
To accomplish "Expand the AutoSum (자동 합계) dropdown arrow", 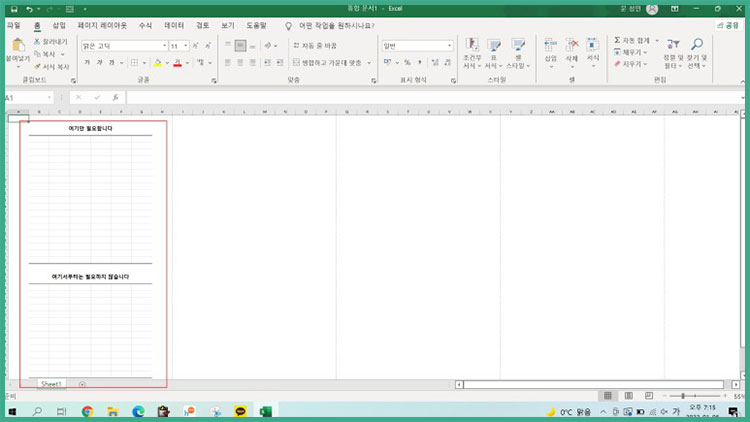I will pyautogui.click(x=657, y=41).
